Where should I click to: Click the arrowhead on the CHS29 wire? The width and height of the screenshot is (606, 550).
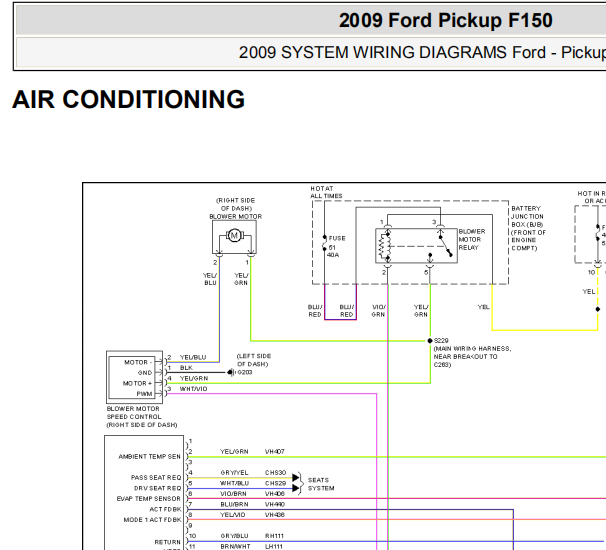click(x=296, y=488)
